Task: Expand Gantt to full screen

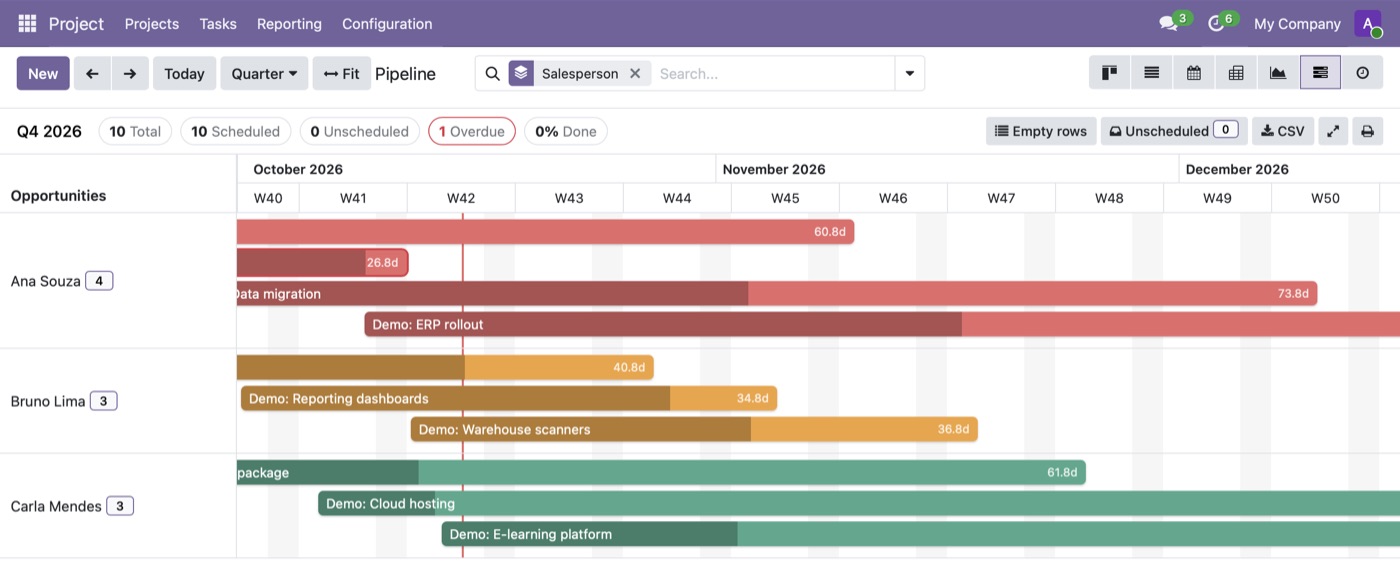Action: pos(1333,131)
